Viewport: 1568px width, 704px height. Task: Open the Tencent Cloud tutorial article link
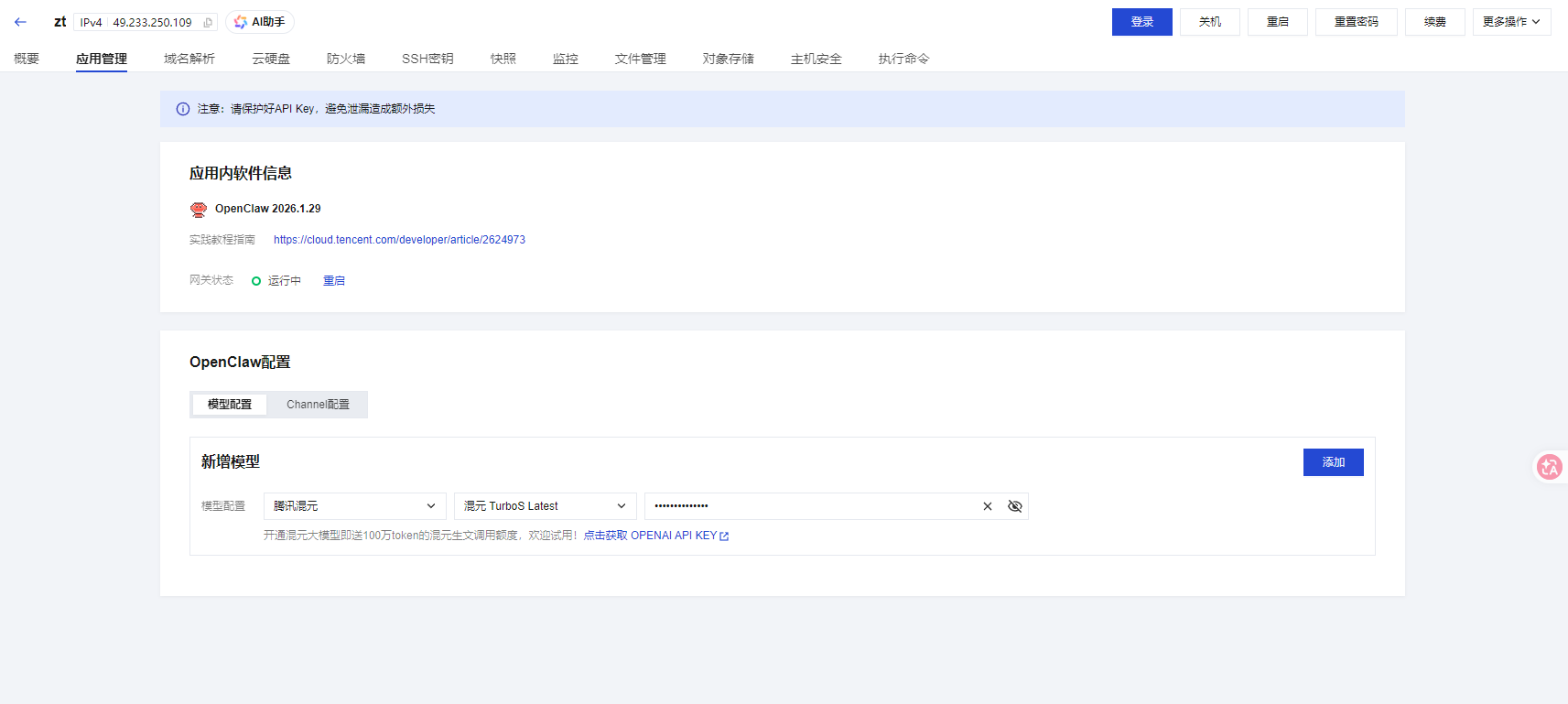pyautogui.click(x=399, y=240)
